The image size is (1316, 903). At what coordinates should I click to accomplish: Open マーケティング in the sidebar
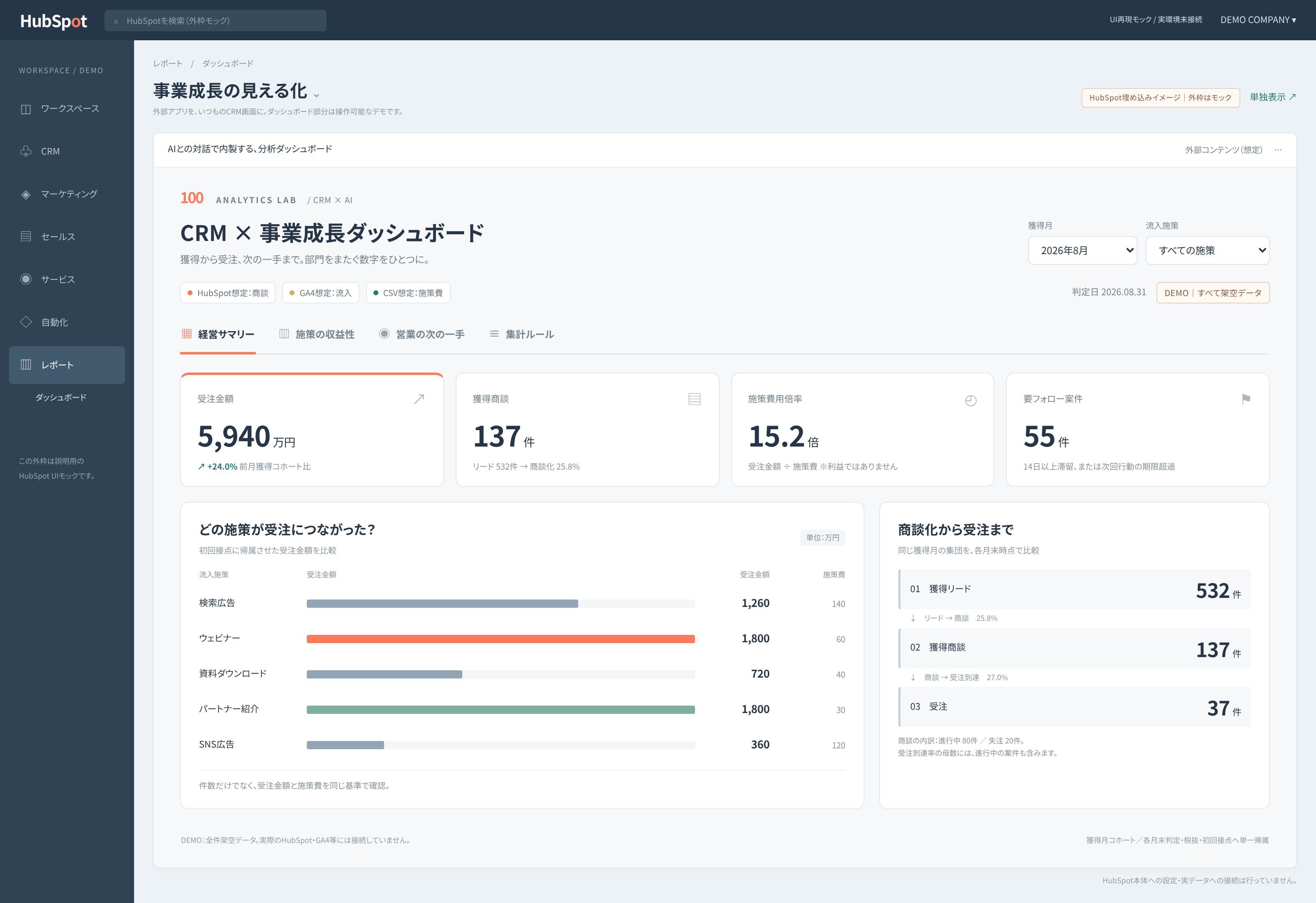(67, 194)
